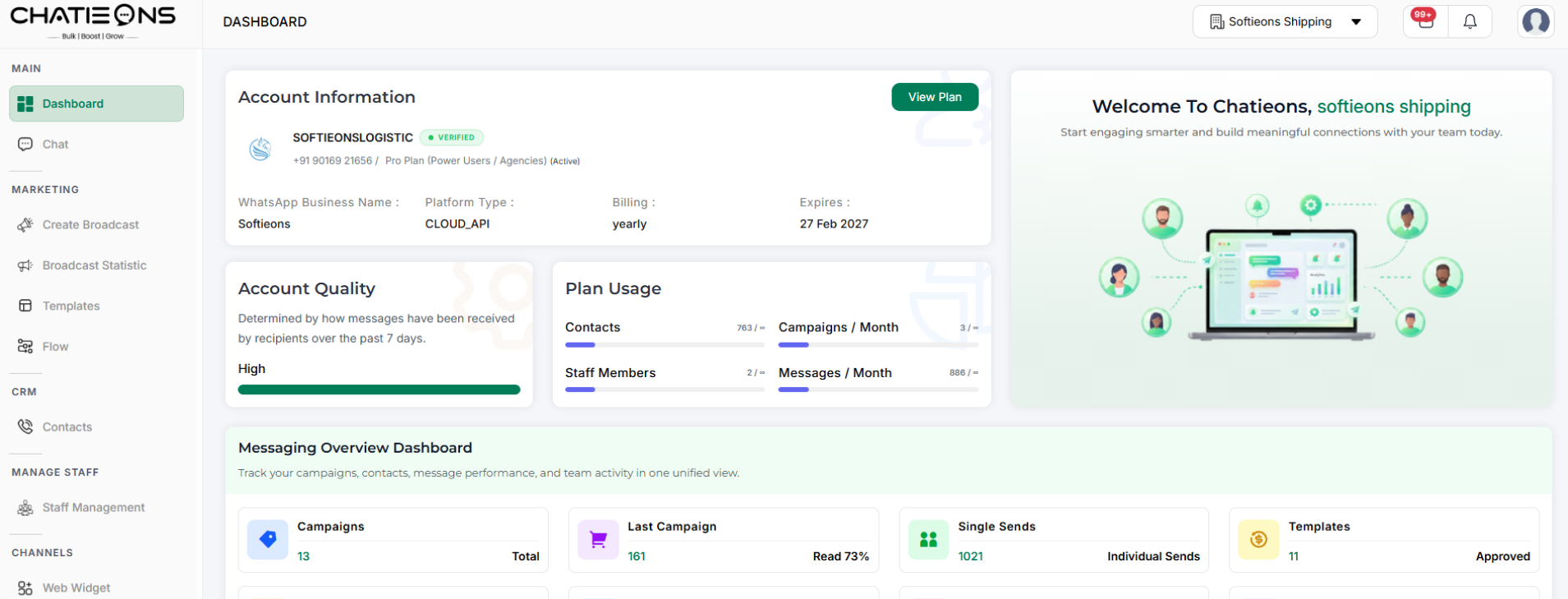
Task: Select Broadcast Statistic in the sidebar
Action: pyautogui.click(x=94, y=265)
